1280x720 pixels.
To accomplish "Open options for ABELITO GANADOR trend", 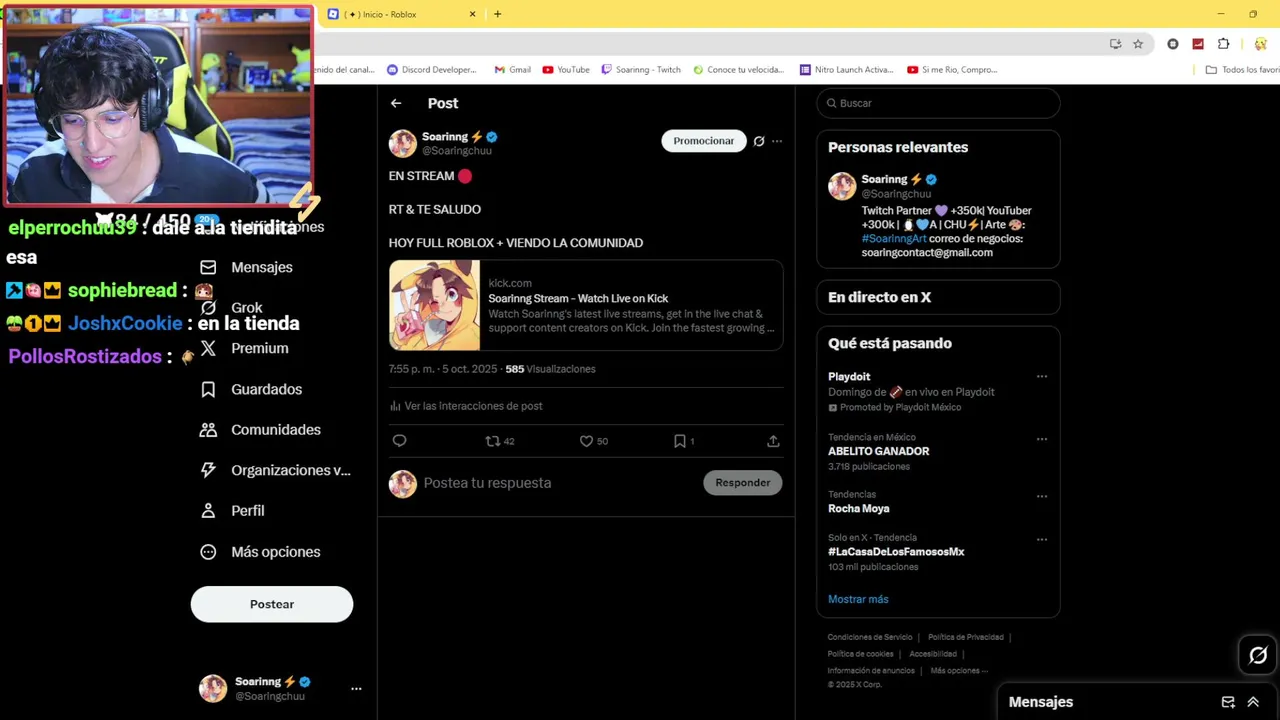I will pyautogui.click(x=1042, y=439).
